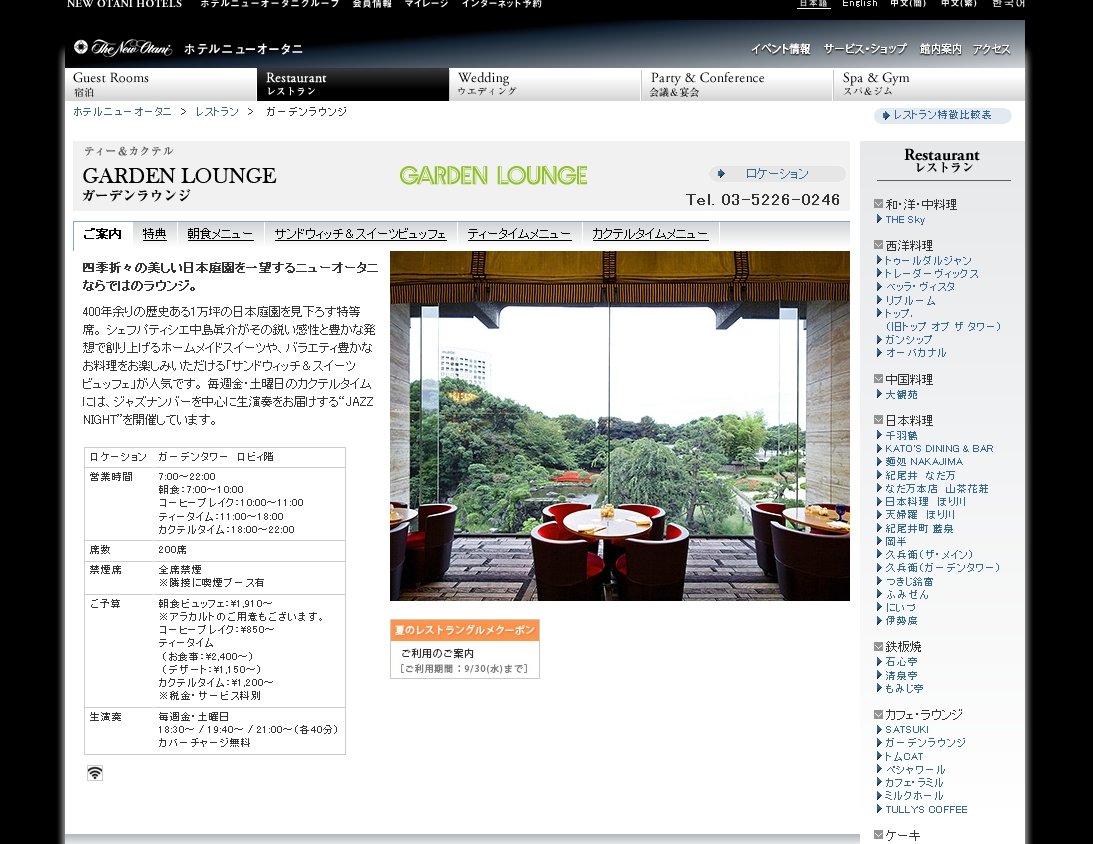Click レストラン breadcrumb link

pos(217,112)
